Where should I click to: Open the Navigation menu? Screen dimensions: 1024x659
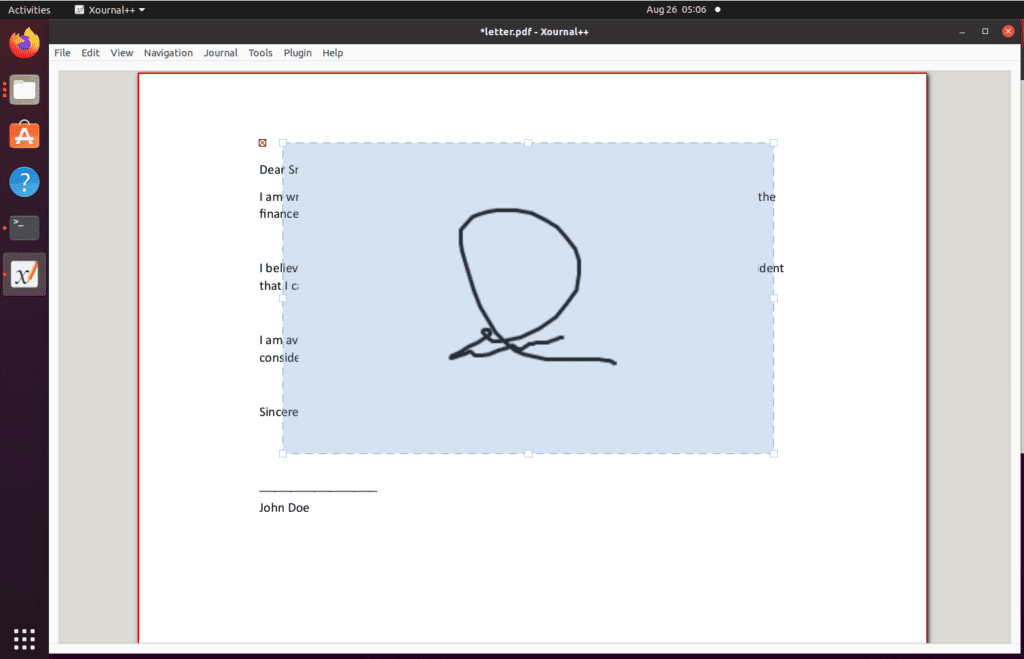click(168, 53)
